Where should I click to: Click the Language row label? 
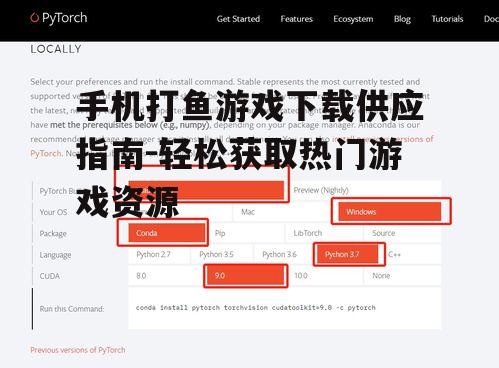click(x=55, y=255)
